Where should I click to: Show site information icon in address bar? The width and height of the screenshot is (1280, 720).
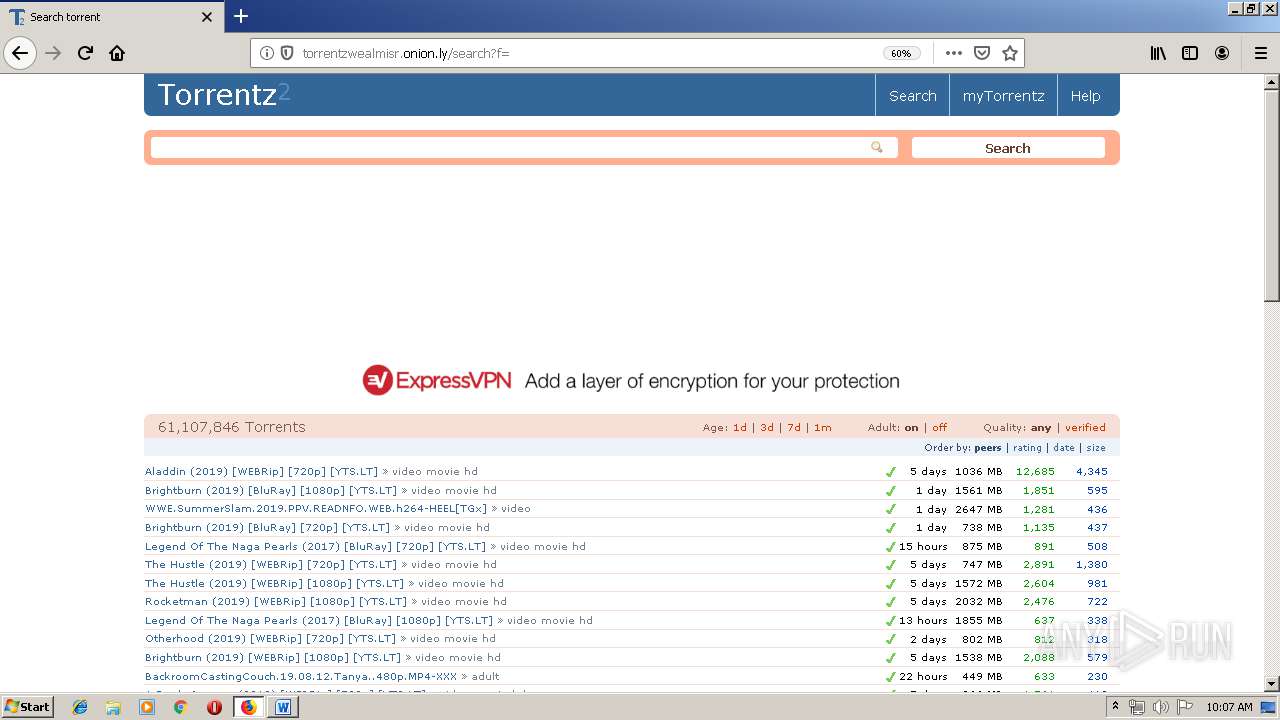pos(267,53)
